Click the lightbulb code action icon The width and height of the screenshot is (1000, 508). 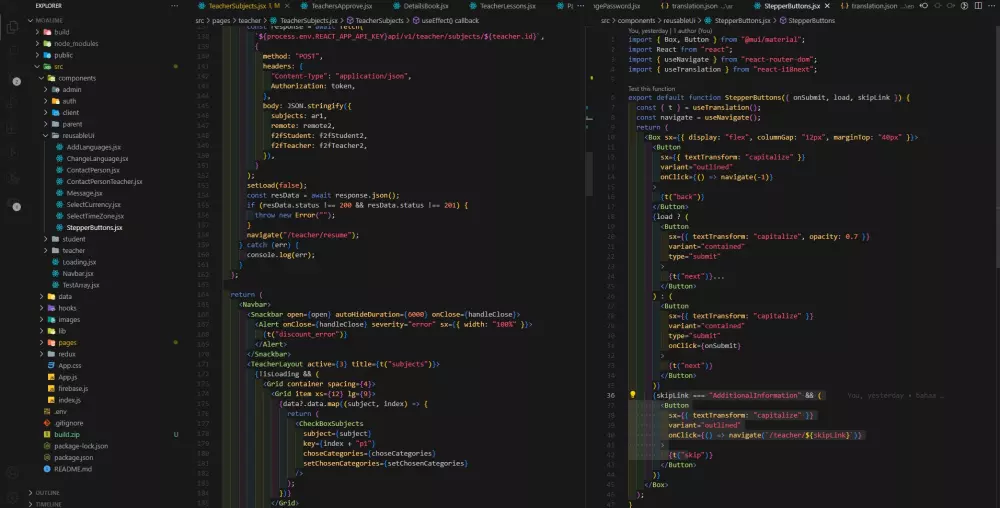click(633, 395)
